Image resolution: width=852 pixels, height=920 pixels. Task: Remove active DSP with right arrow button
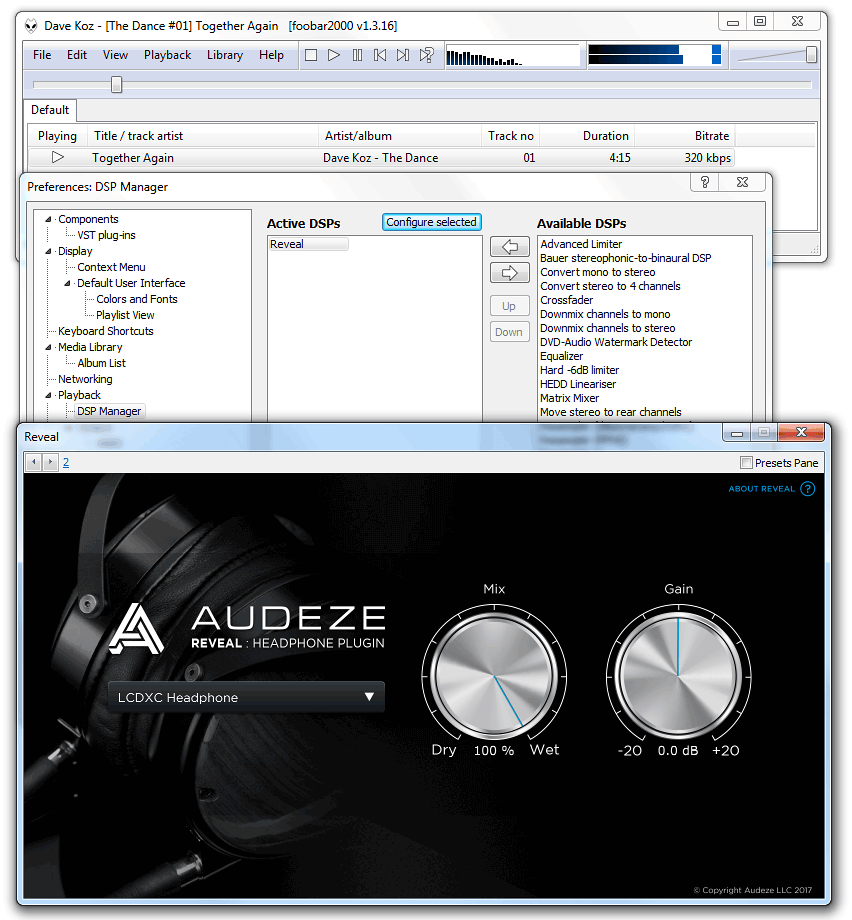[x=509, y=273]
